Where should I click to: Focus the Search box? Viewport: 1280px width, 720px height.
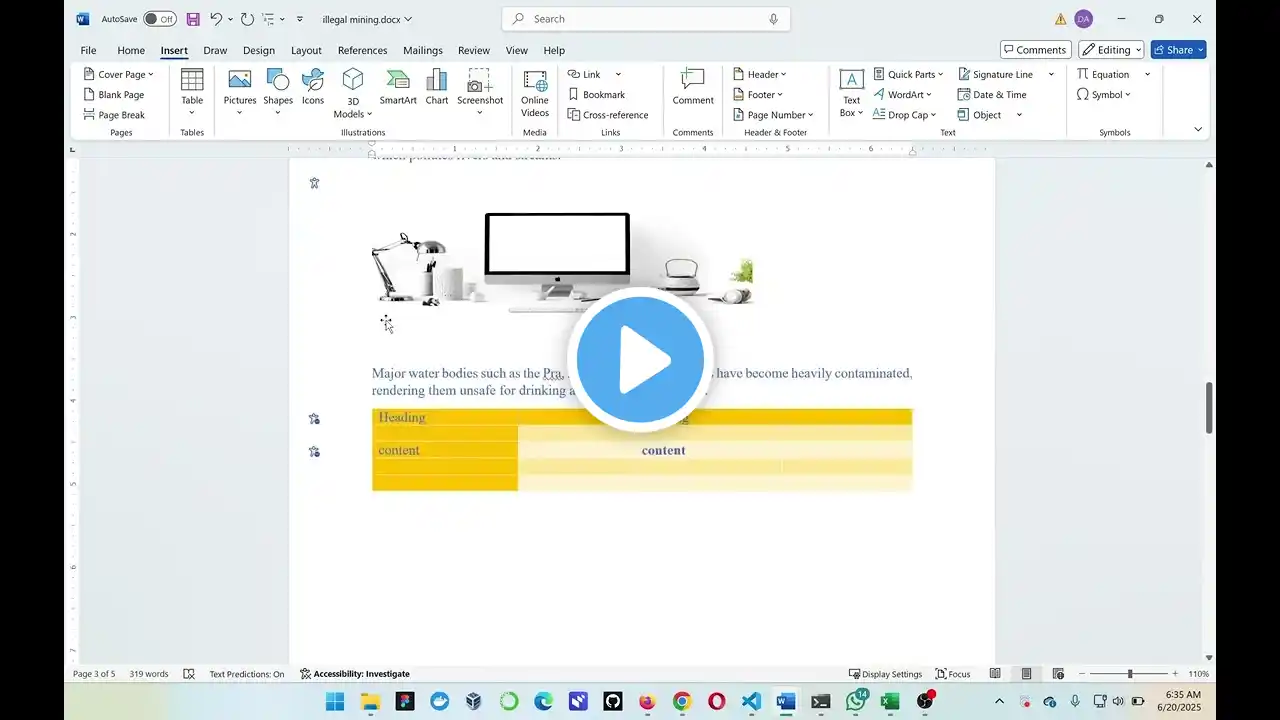[646, 19]
